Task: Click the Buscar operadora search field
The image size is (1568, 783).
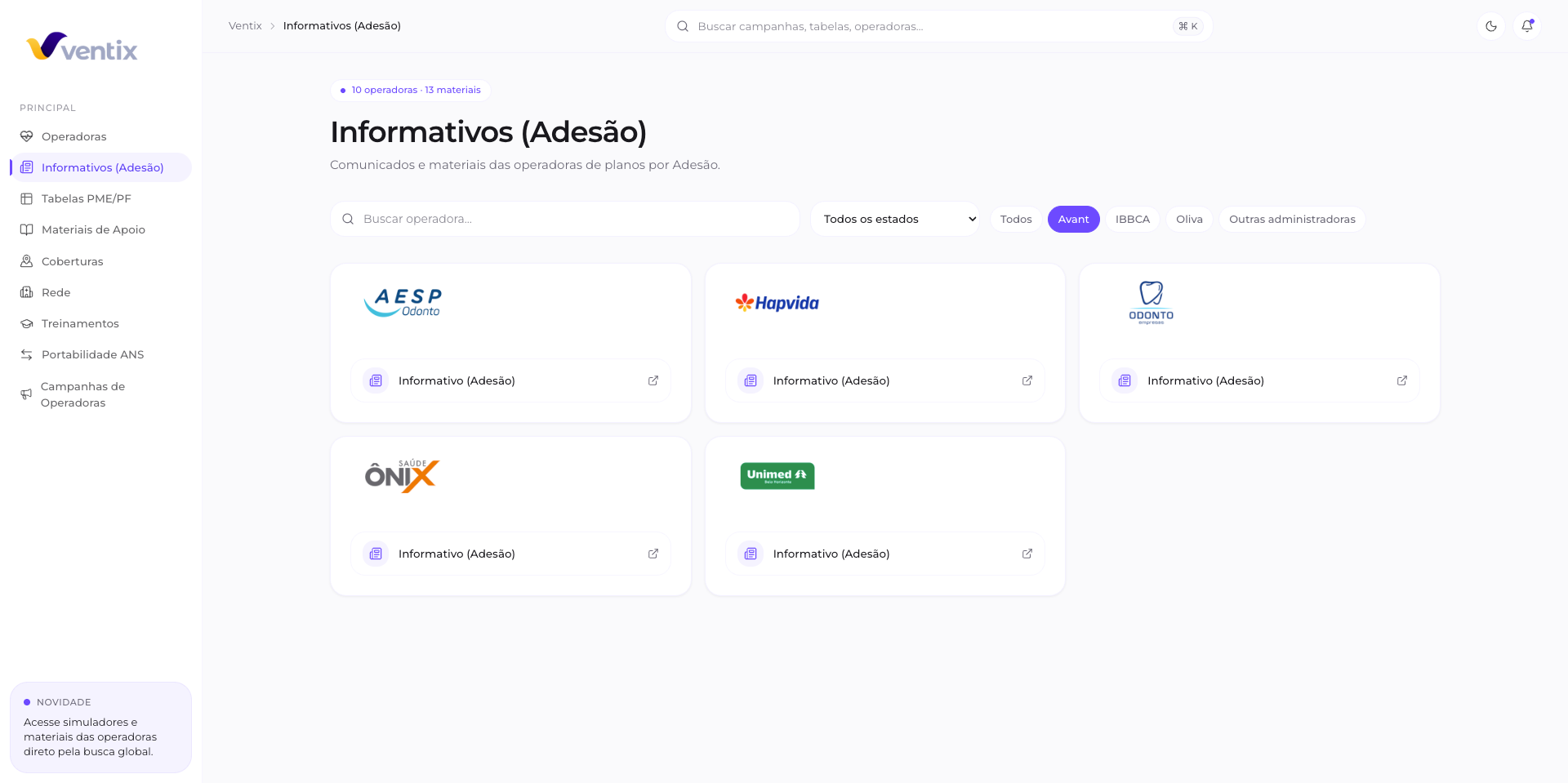Action: [565, 219]
